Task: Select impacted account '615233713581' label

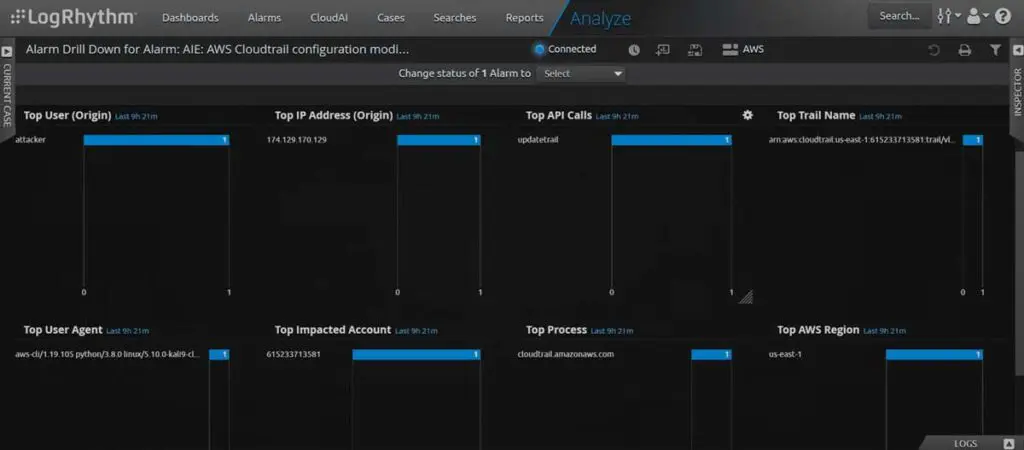Action: [293, 354]
